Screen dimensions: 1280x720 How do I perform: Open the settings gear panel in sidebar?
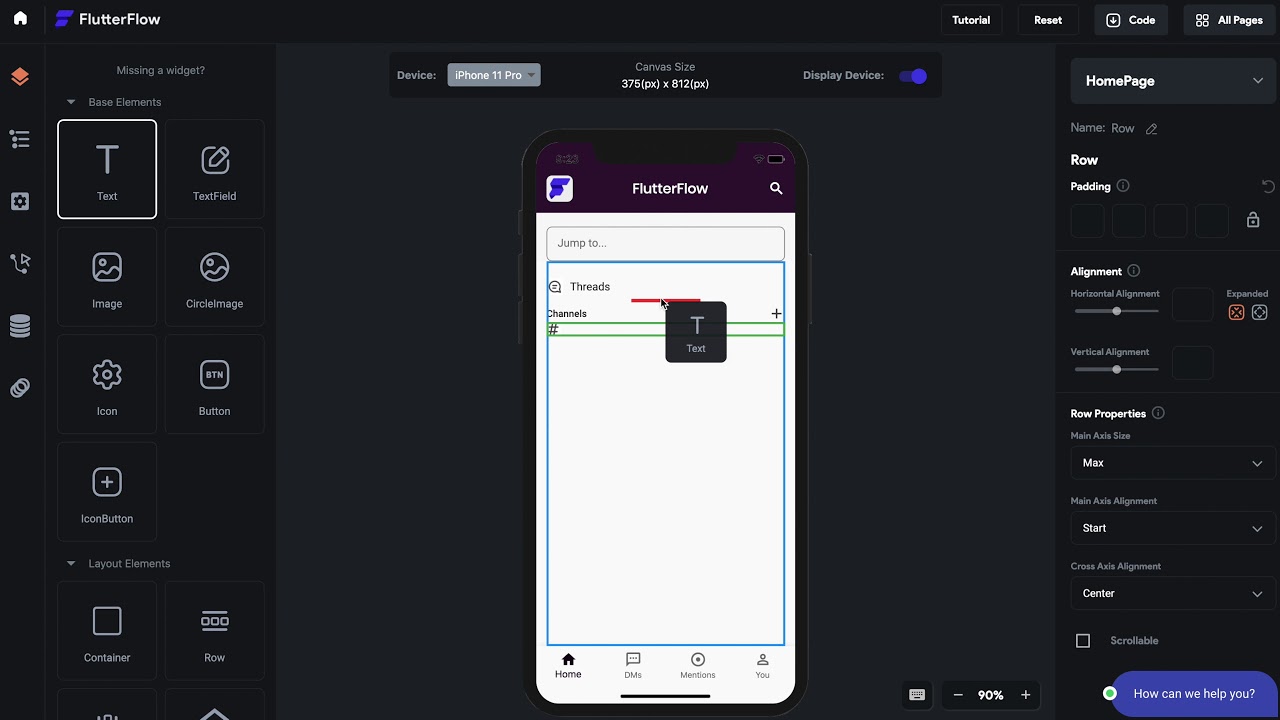20,201
